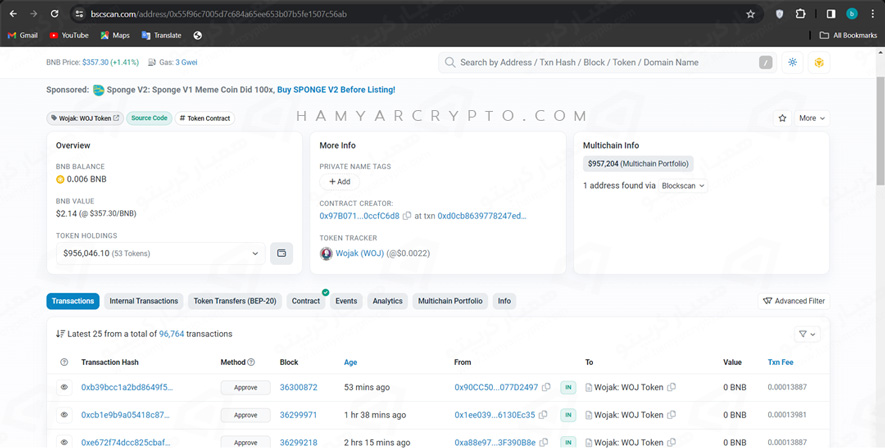Image resolution: width=885 pixels, height=448 pixels.
Task: Focus the BscScan search field
Action: 607,63
